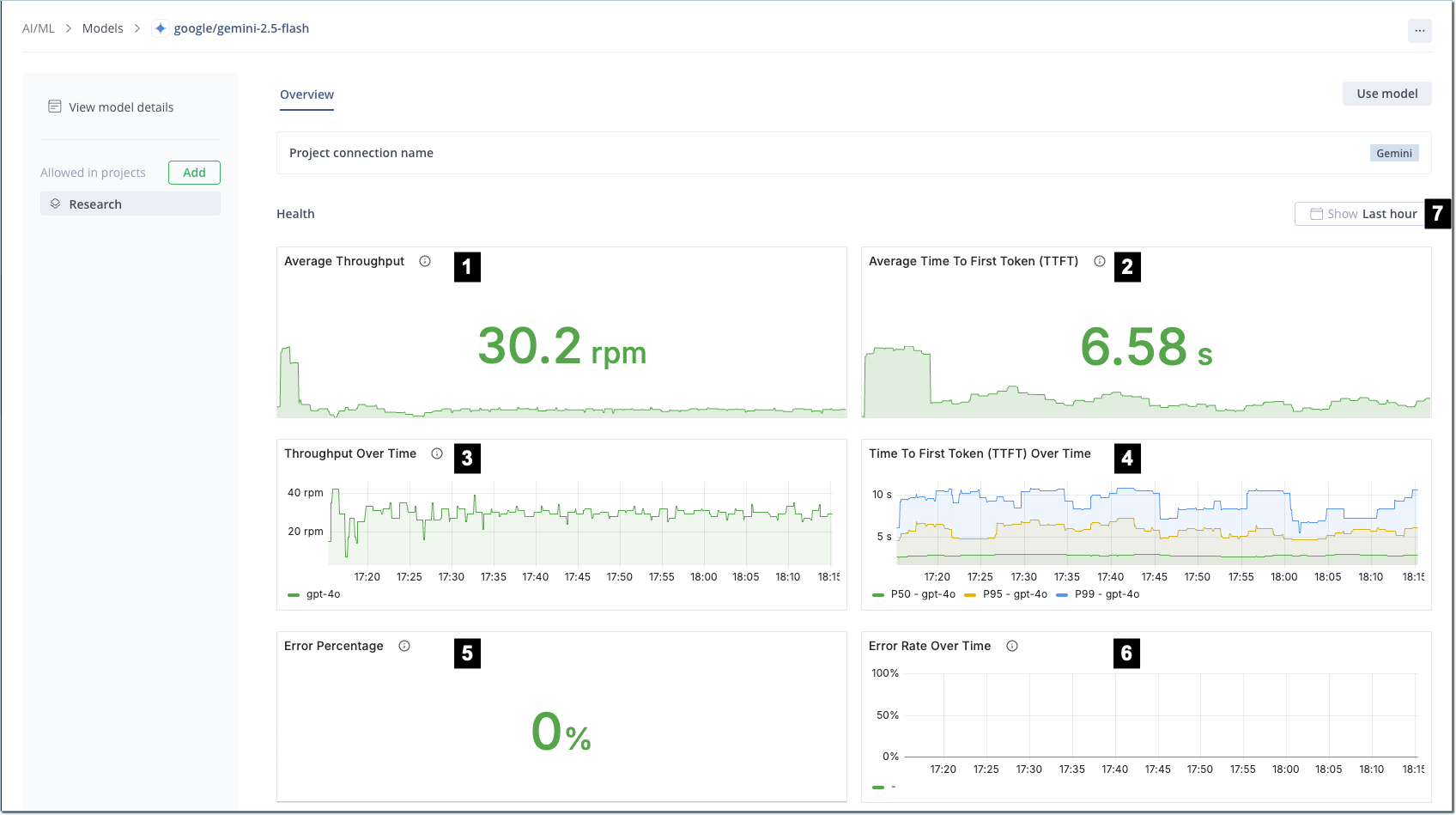
Task: Click the View model details icon
Action: pos(55,106)
